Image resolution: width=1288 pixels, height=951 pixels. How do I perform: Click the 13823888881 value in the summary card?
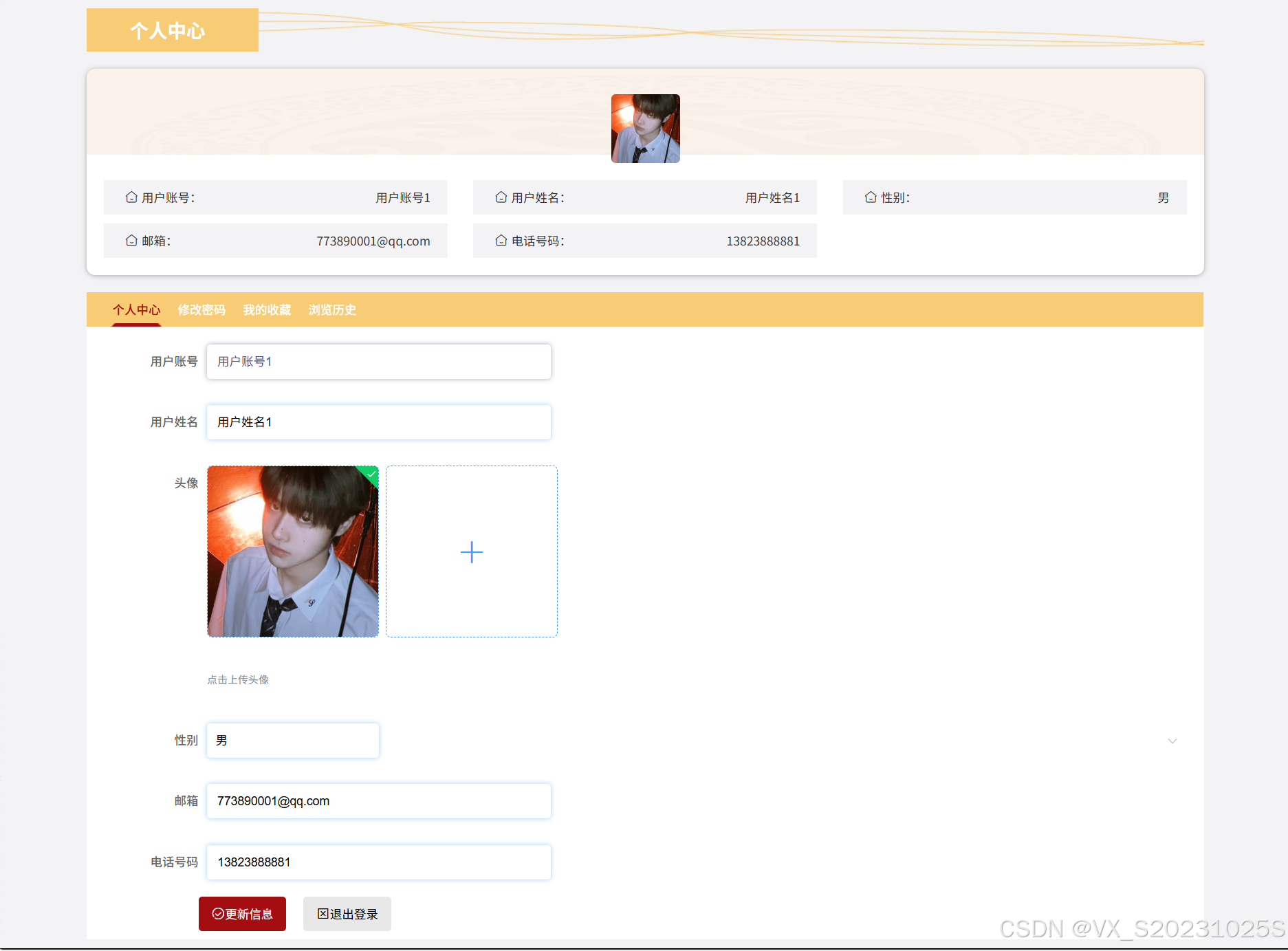click(x=763, y=241)
